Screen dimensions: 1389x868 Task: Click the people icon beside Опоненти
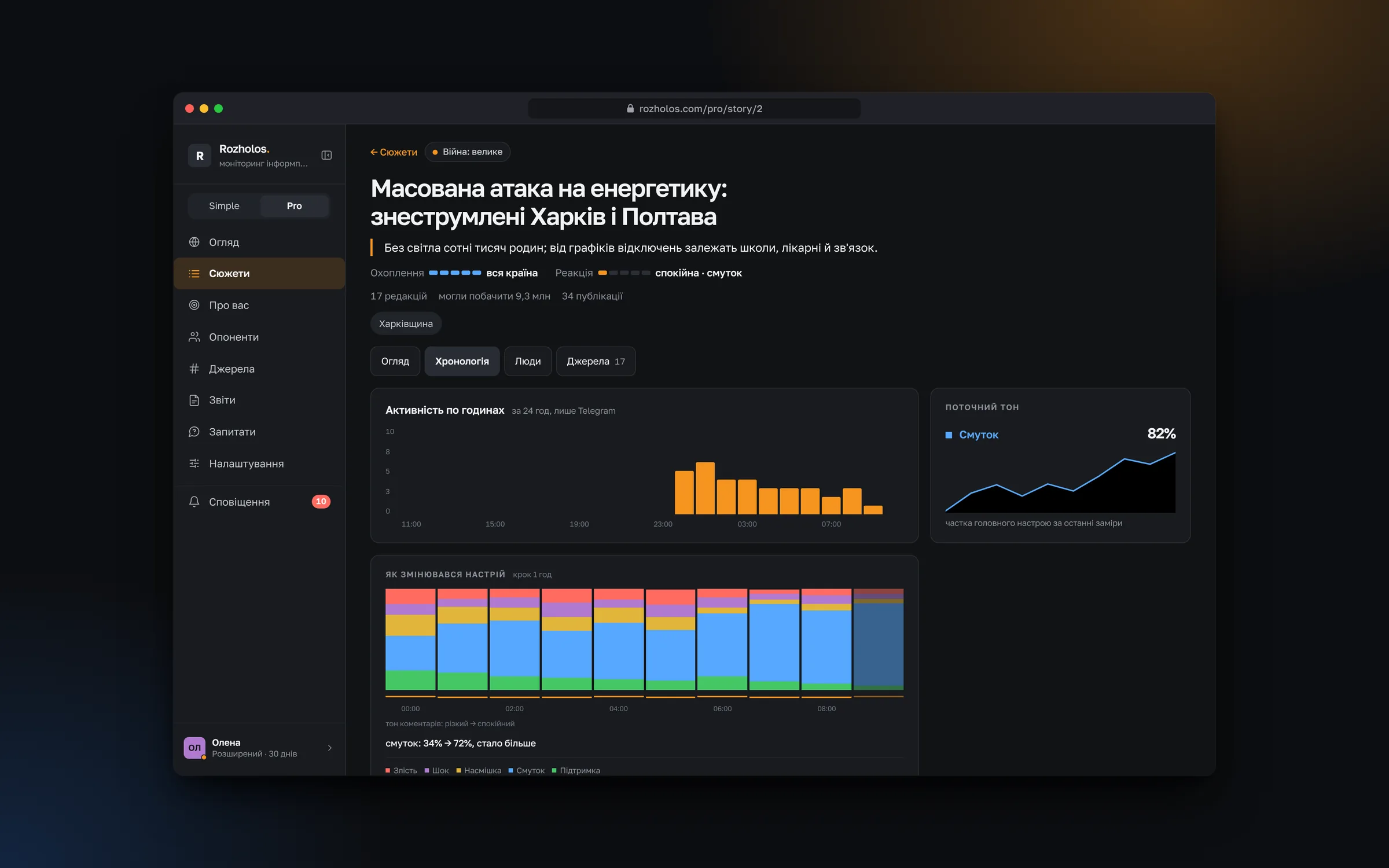coord(194,337)
